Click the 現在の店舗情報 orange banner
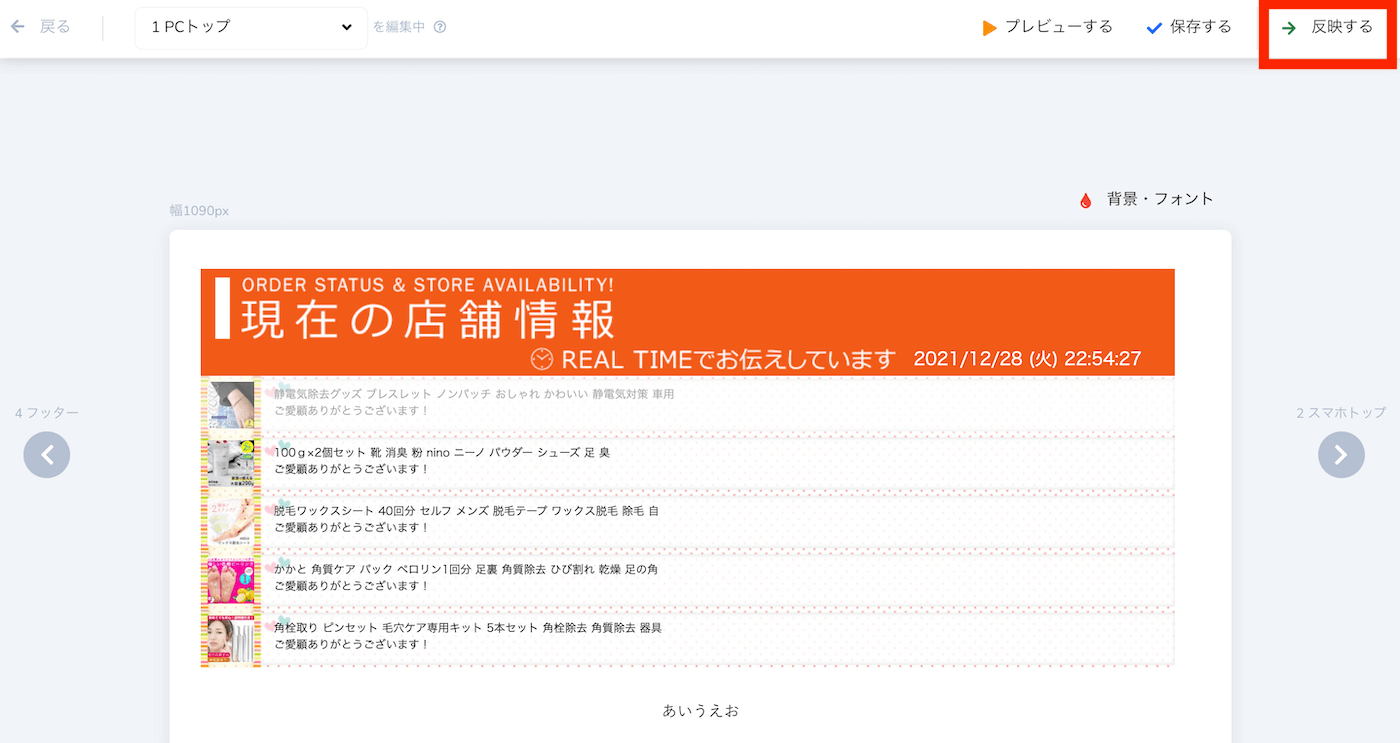 [687, 322]
